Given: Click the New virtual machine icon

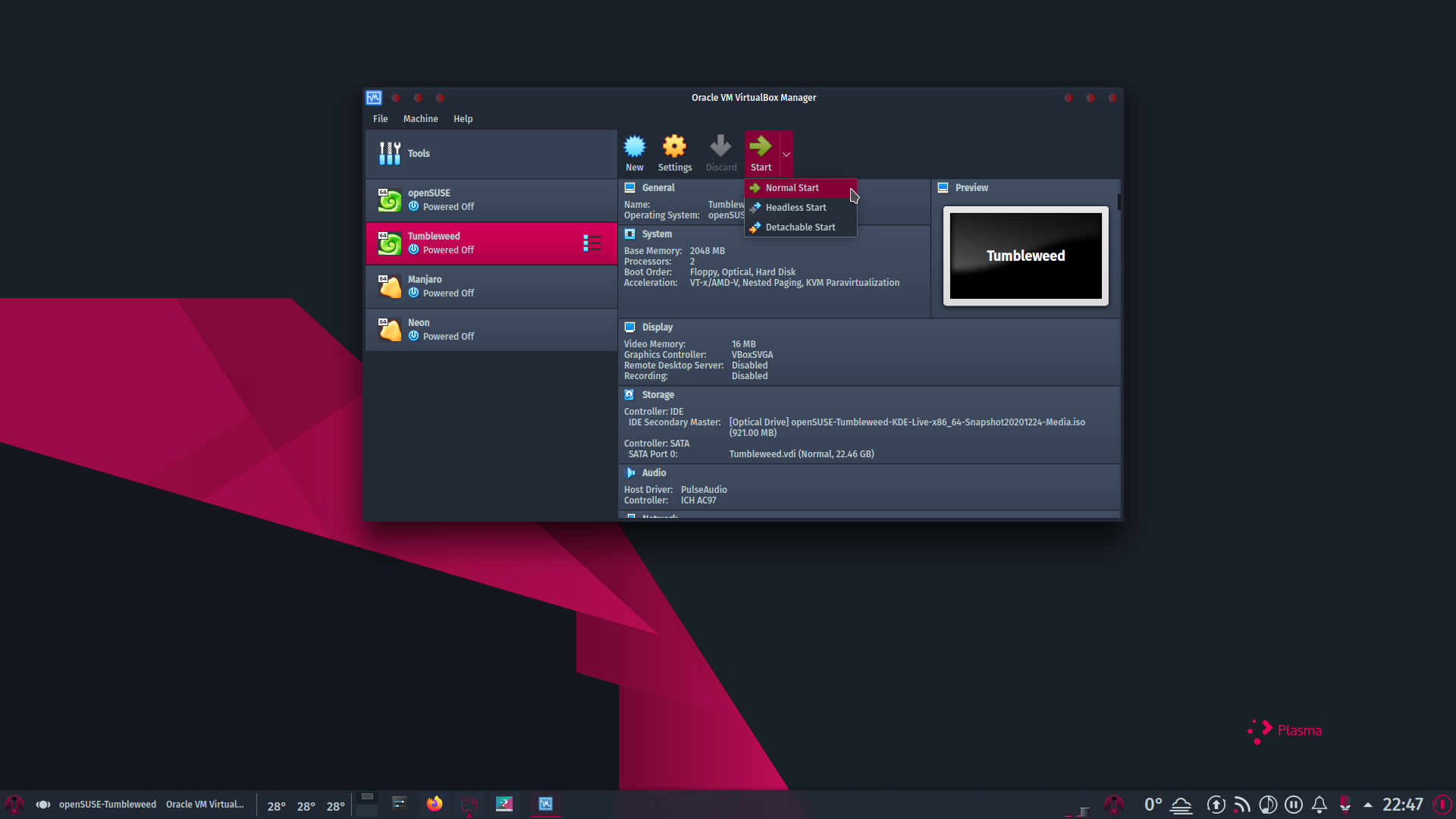Looking at the screenshot, I should click(x=634, y=153).
